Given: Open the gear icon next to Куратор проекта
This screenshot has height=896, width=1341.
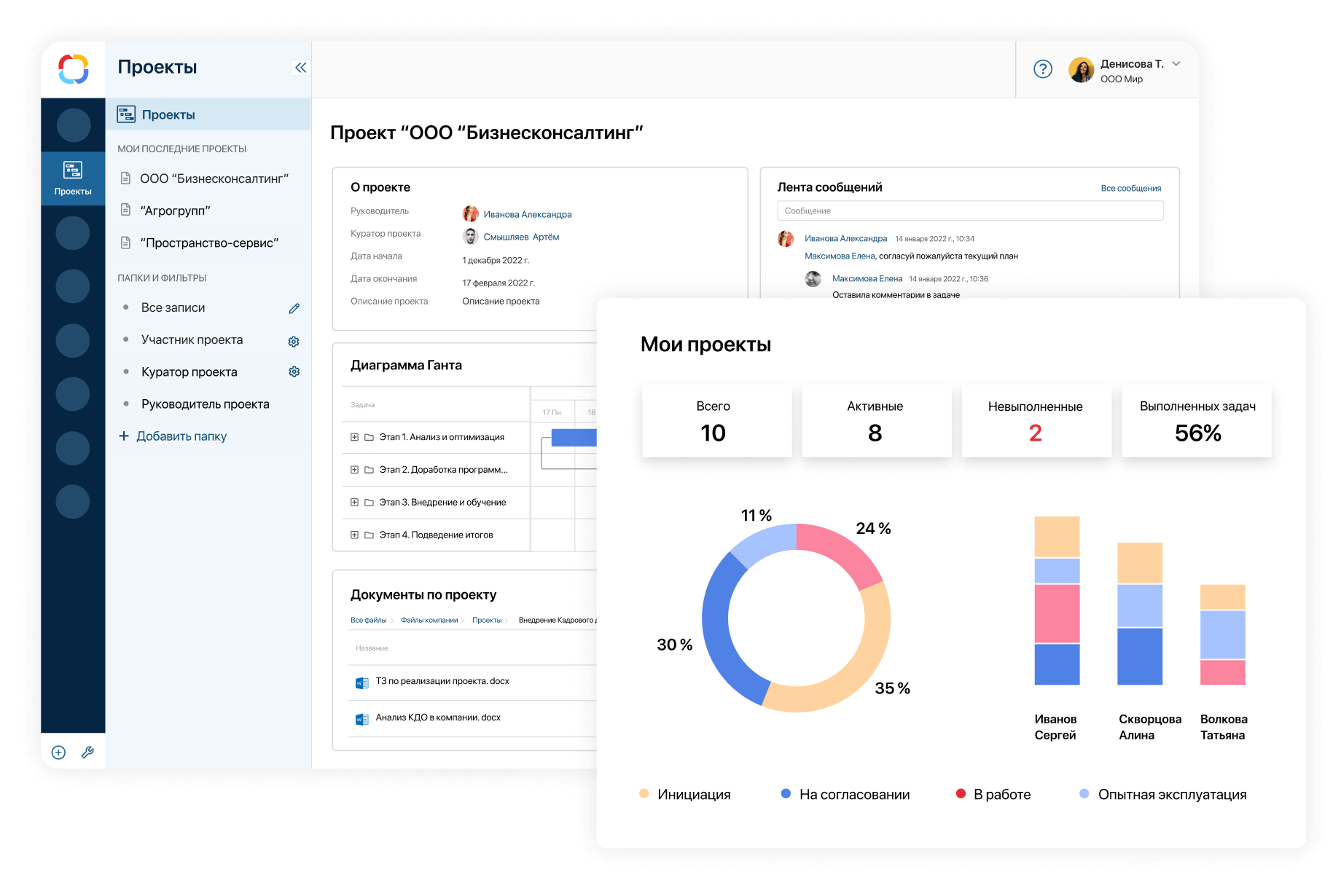Looking at the screenshot, I should [294, 372].
